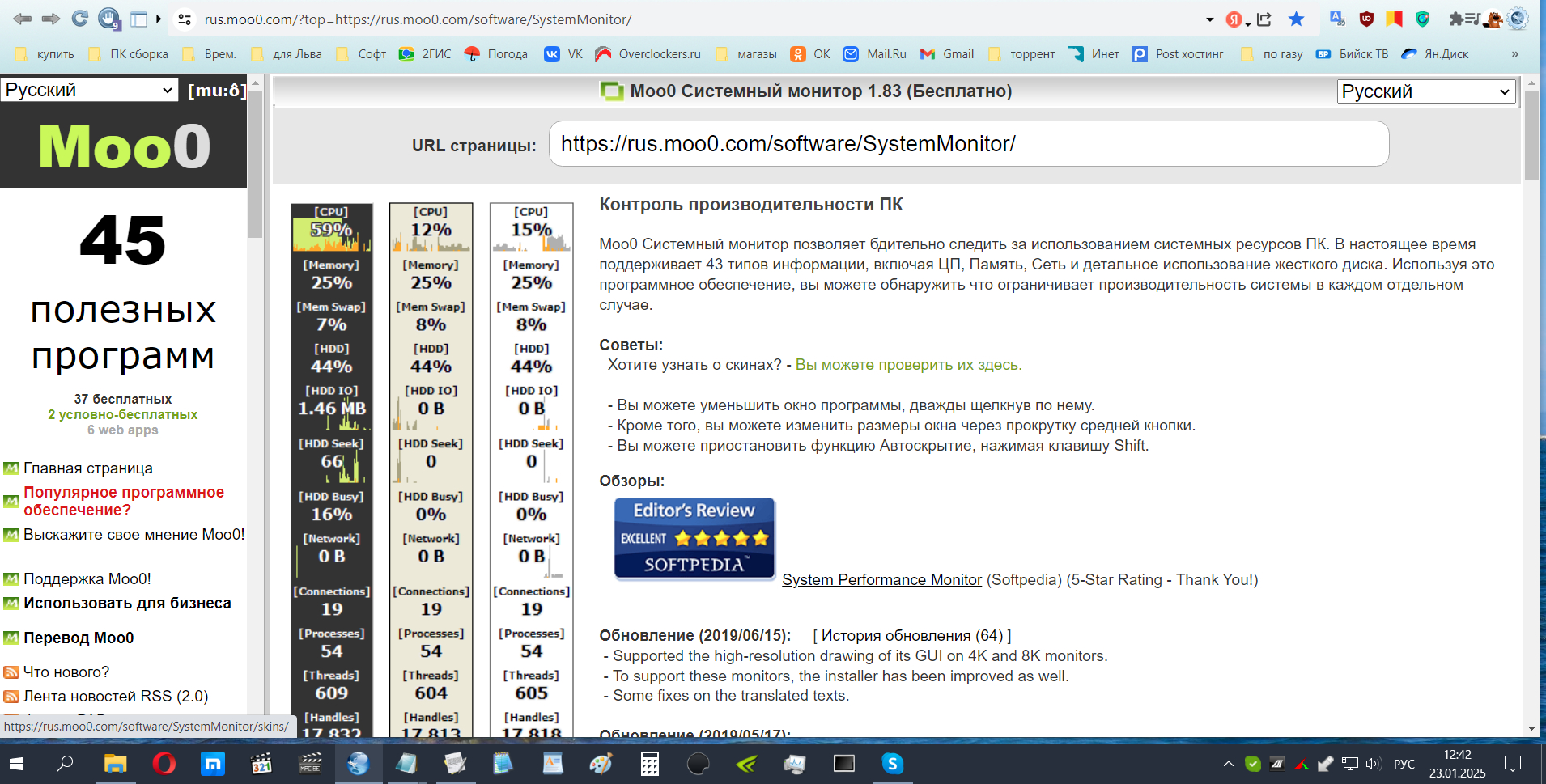1546x784 pixels.
Task: Open the uBlock Origin extension icon
Action: click(1366, 19)
